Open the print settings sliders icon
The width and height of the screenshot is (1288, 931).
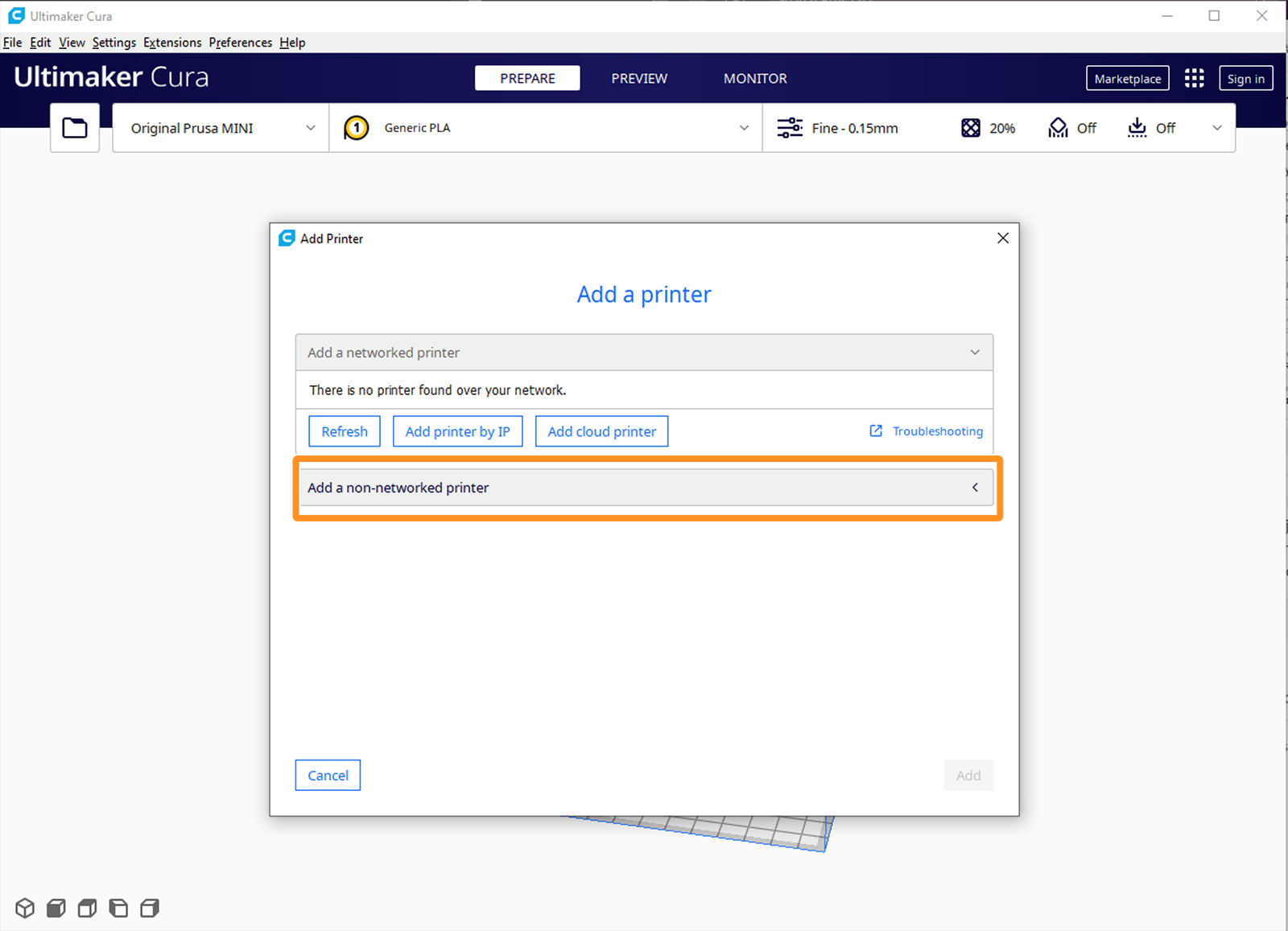[x=790, y=128]
